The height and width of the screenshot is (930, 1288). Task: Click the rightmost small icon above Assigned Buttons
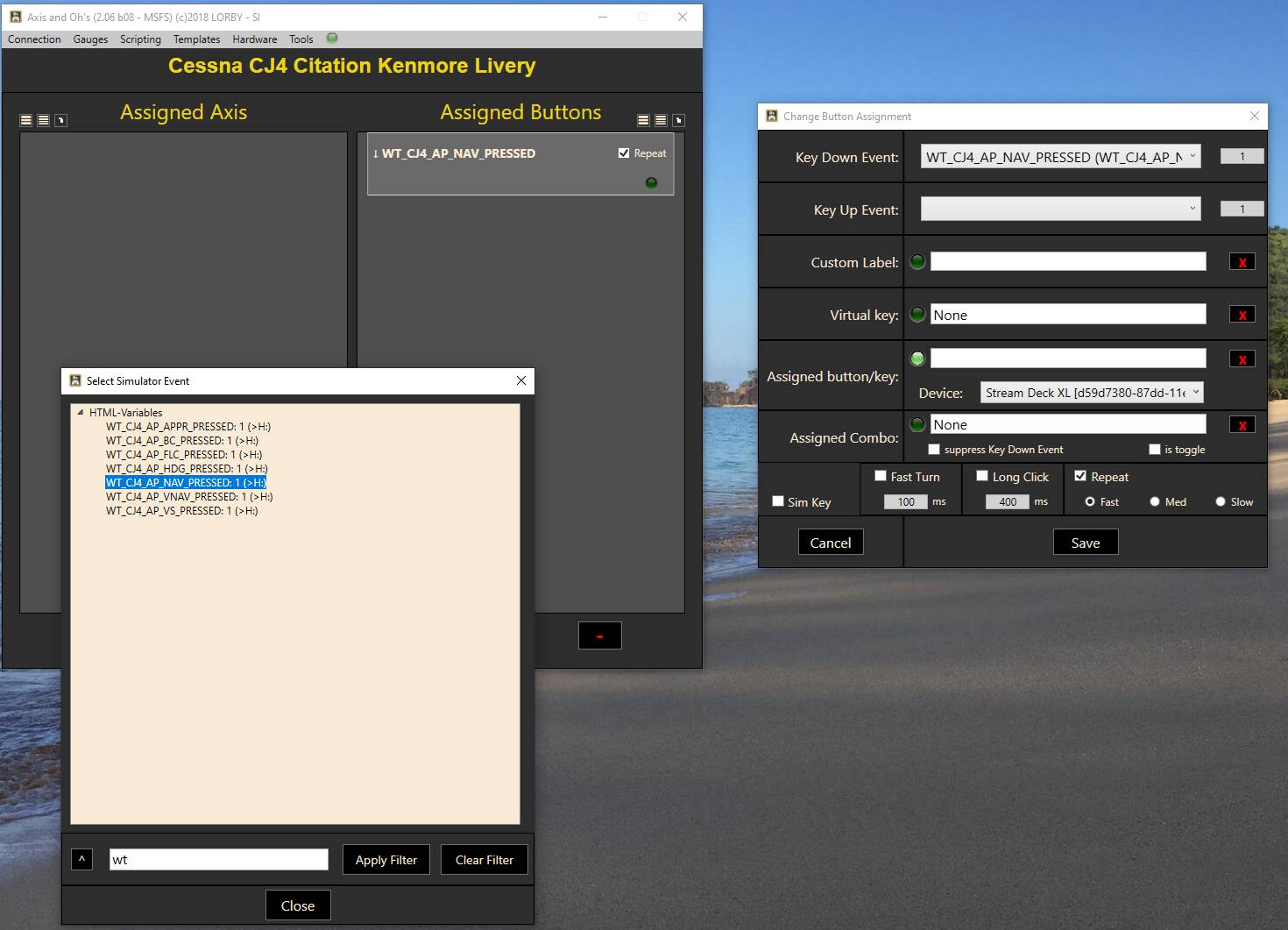pyautogui.click(x=678, y=120)
